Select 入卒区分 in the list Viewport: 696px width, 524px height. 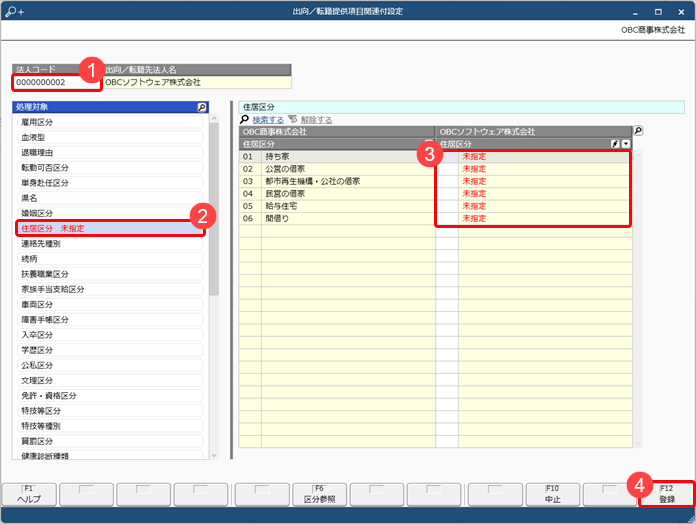click(x=110, y=335)
